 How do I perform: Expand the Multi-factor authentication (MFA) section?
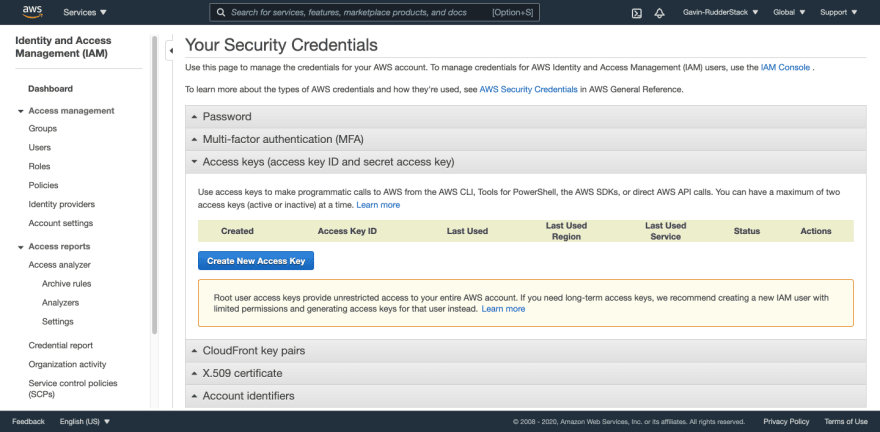269,139
